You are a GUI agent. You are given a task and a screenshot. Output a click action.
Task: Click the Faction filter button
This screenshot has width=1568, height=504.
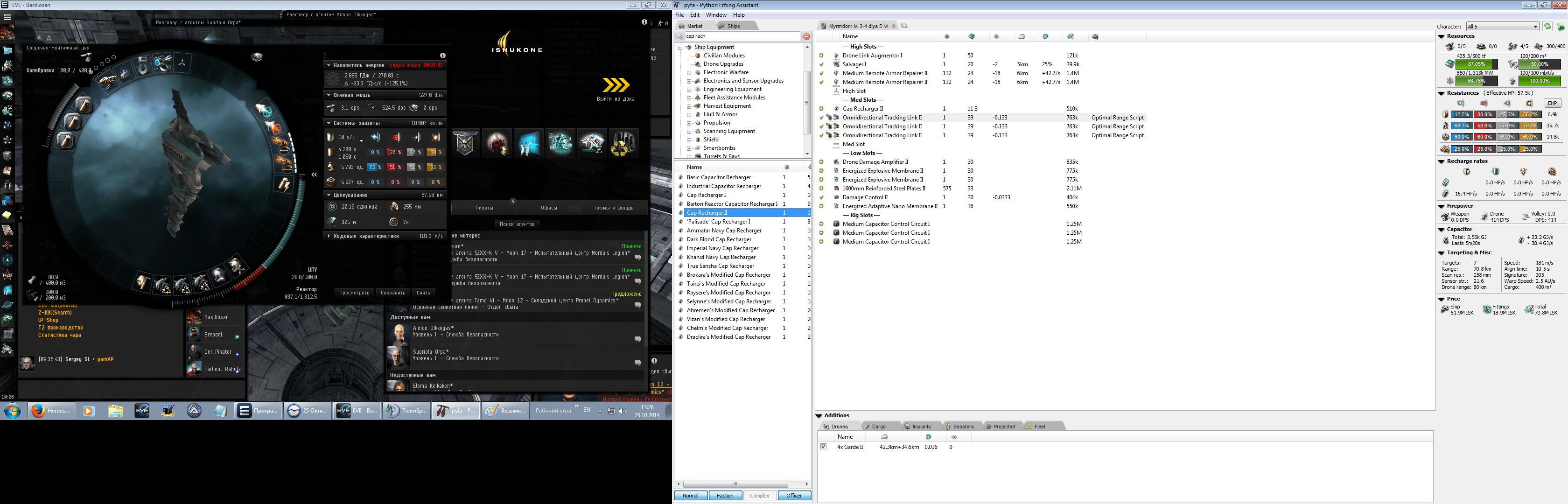[x=725, y=496]
